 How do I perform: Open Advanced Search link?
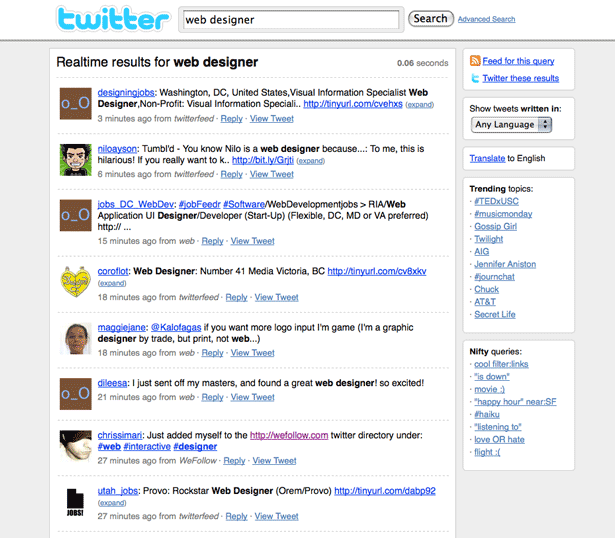tap(486, 19)
